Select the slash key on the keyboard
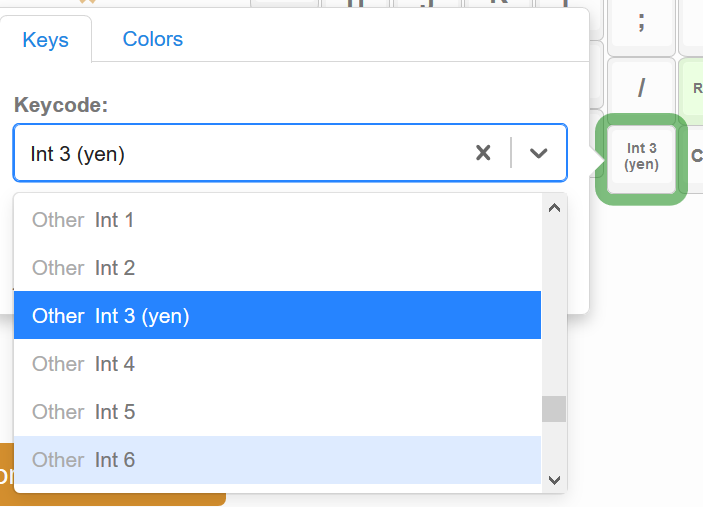The height and width of the screenshot is (507, 703). pyautogui.click(x=641, y=87)
